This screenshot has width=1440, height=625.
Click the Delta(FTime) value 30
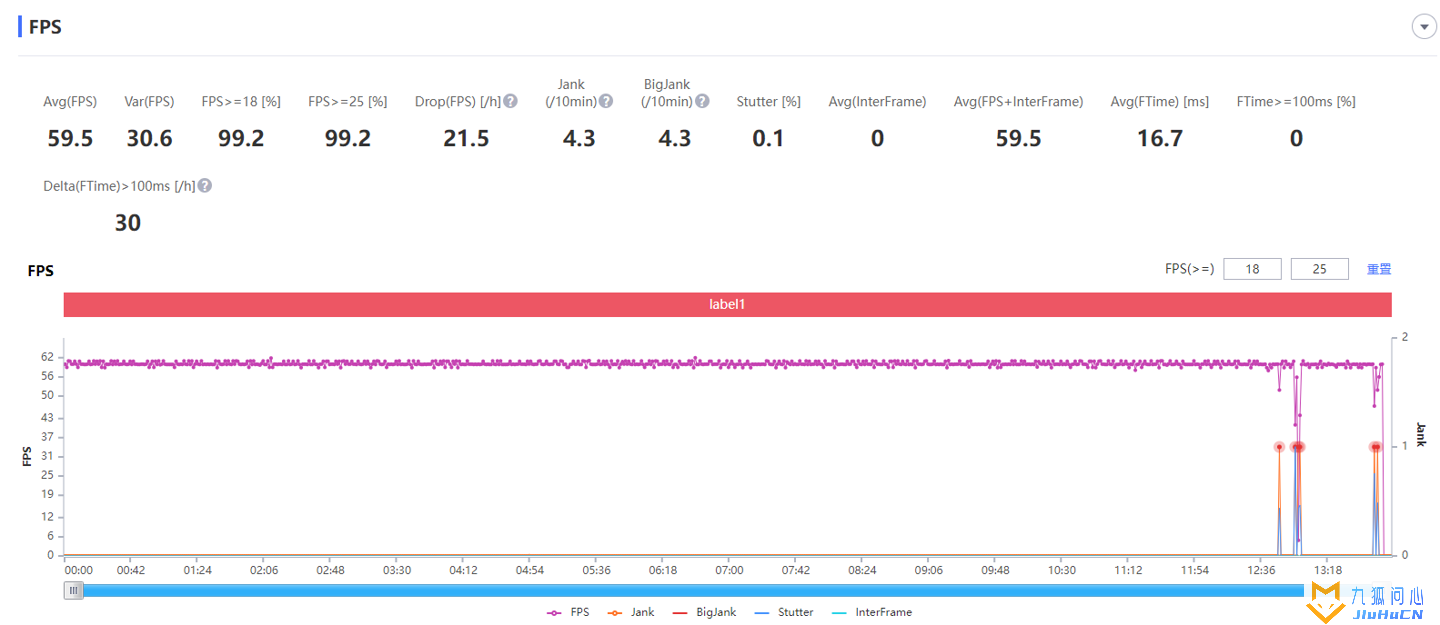(128, 223)
